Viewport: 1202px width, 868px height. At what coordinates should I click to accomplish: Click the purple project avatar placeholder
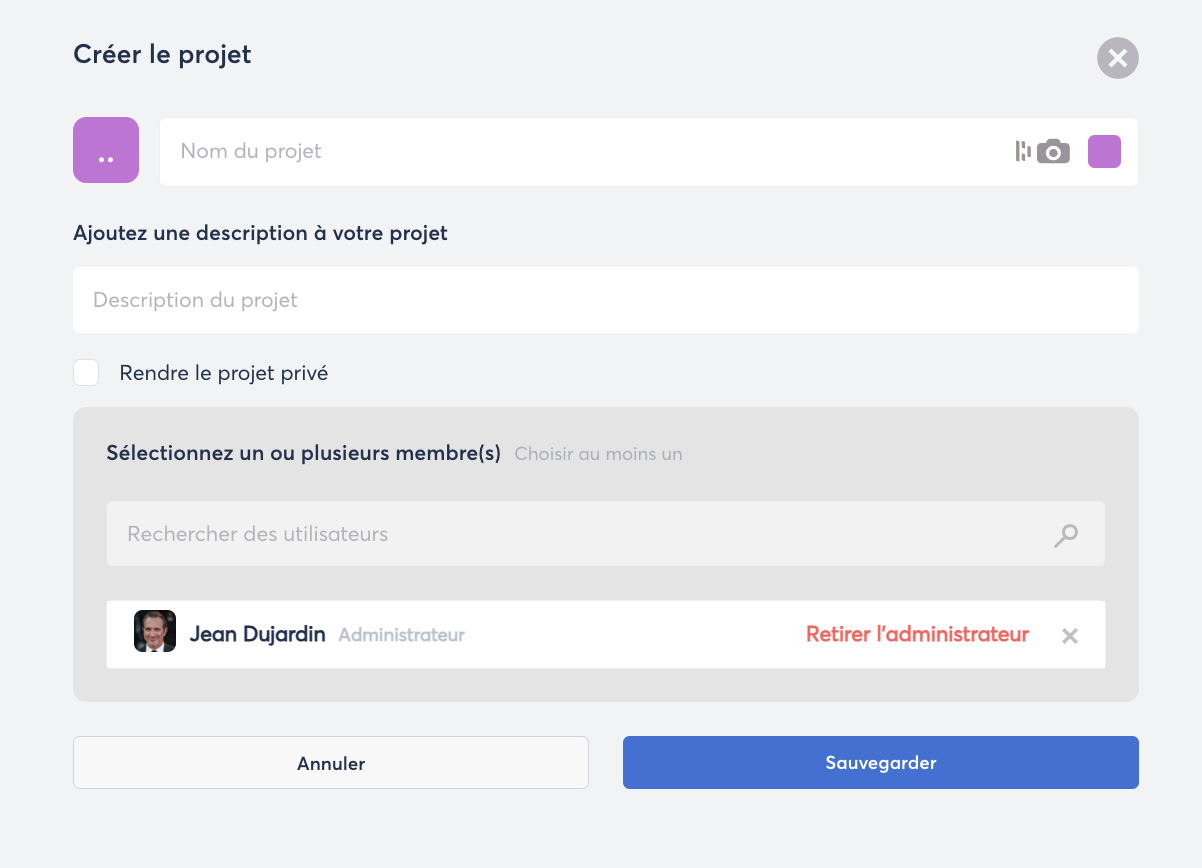tap(106, 151)
